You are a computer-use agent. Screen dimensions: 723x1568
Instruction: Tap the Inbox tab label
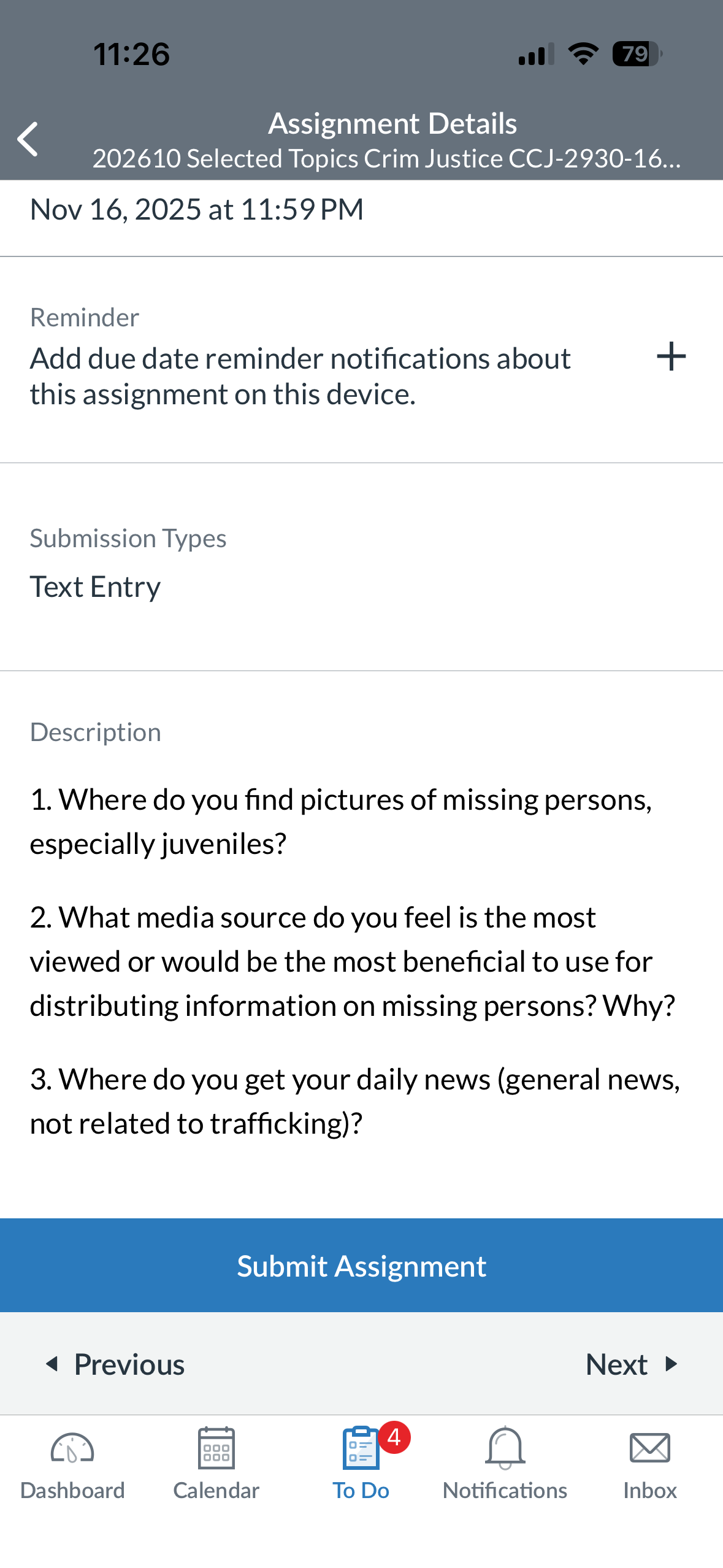(x=650, y=1491)
